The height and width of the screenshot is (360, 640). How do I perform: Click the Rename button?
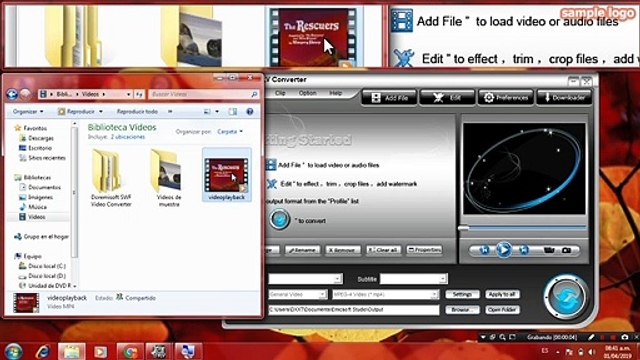click(302, 250)
